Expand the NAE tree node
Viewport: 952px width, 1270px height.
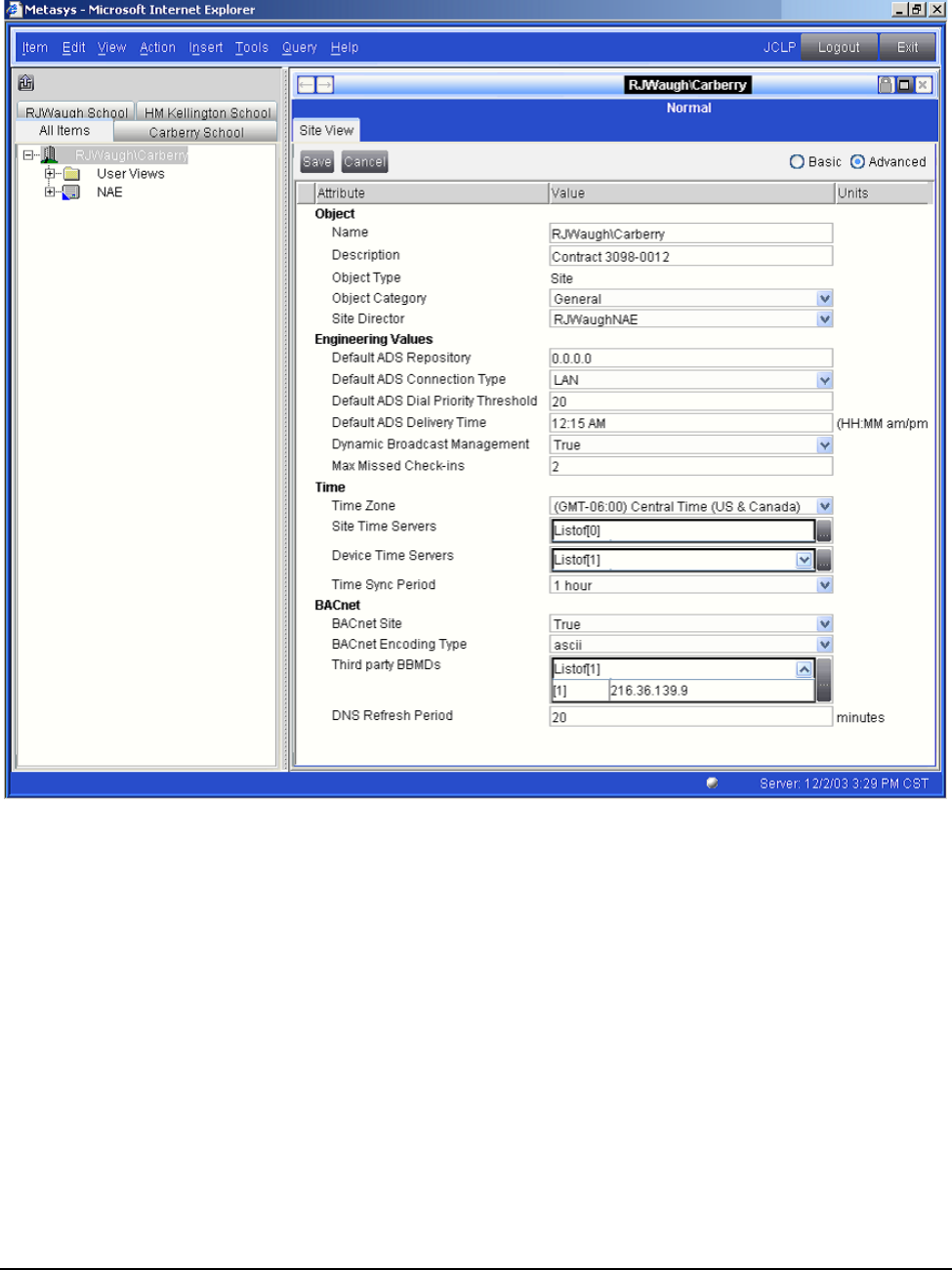pos(50,192)
